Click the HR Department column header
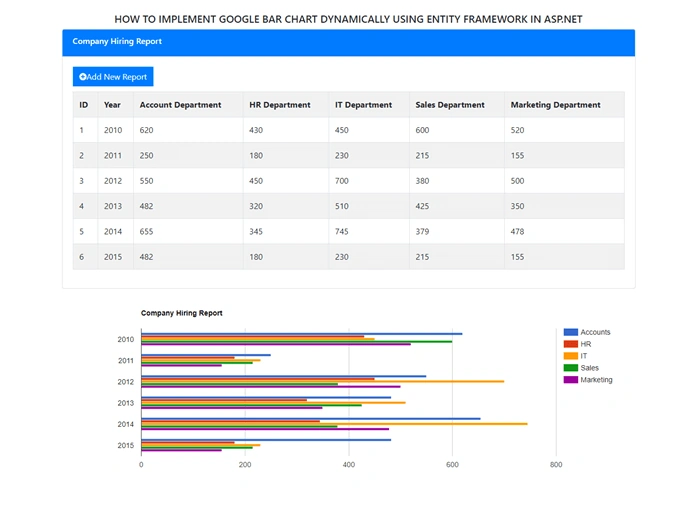 pos(286,104)
